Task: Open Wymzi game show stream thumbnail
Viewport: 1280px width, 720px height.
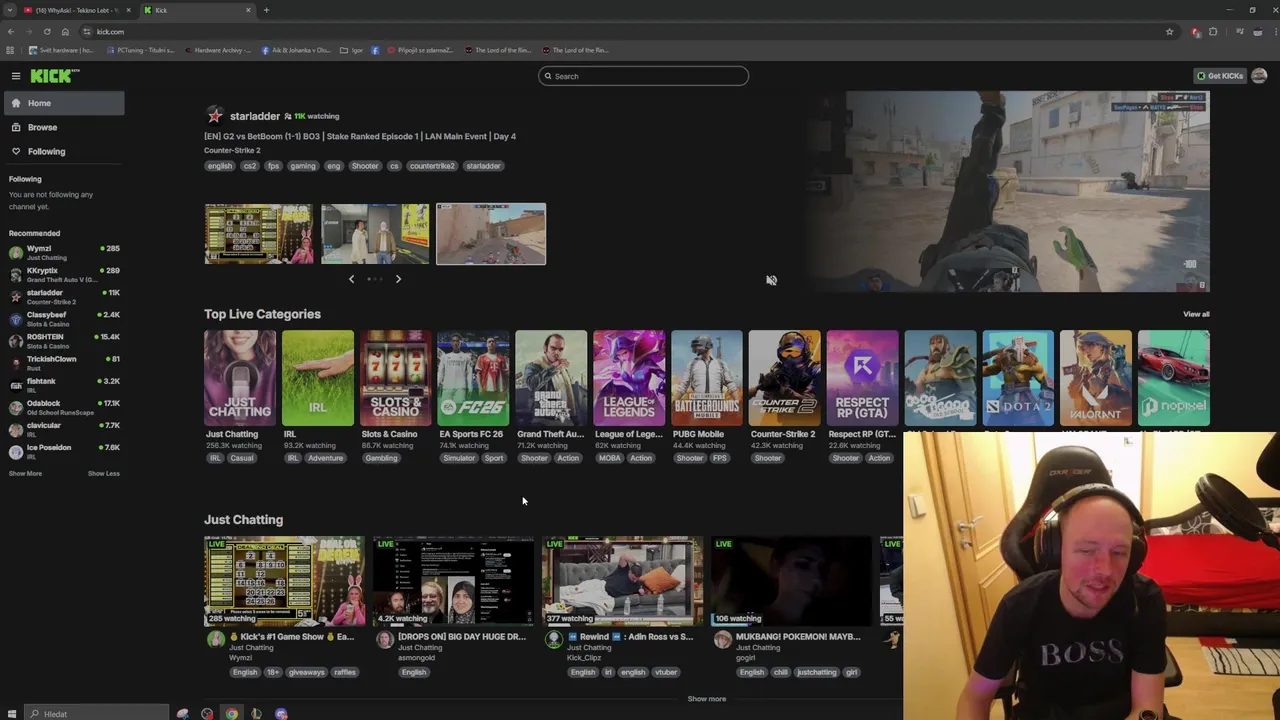Action: pos(284,581)
